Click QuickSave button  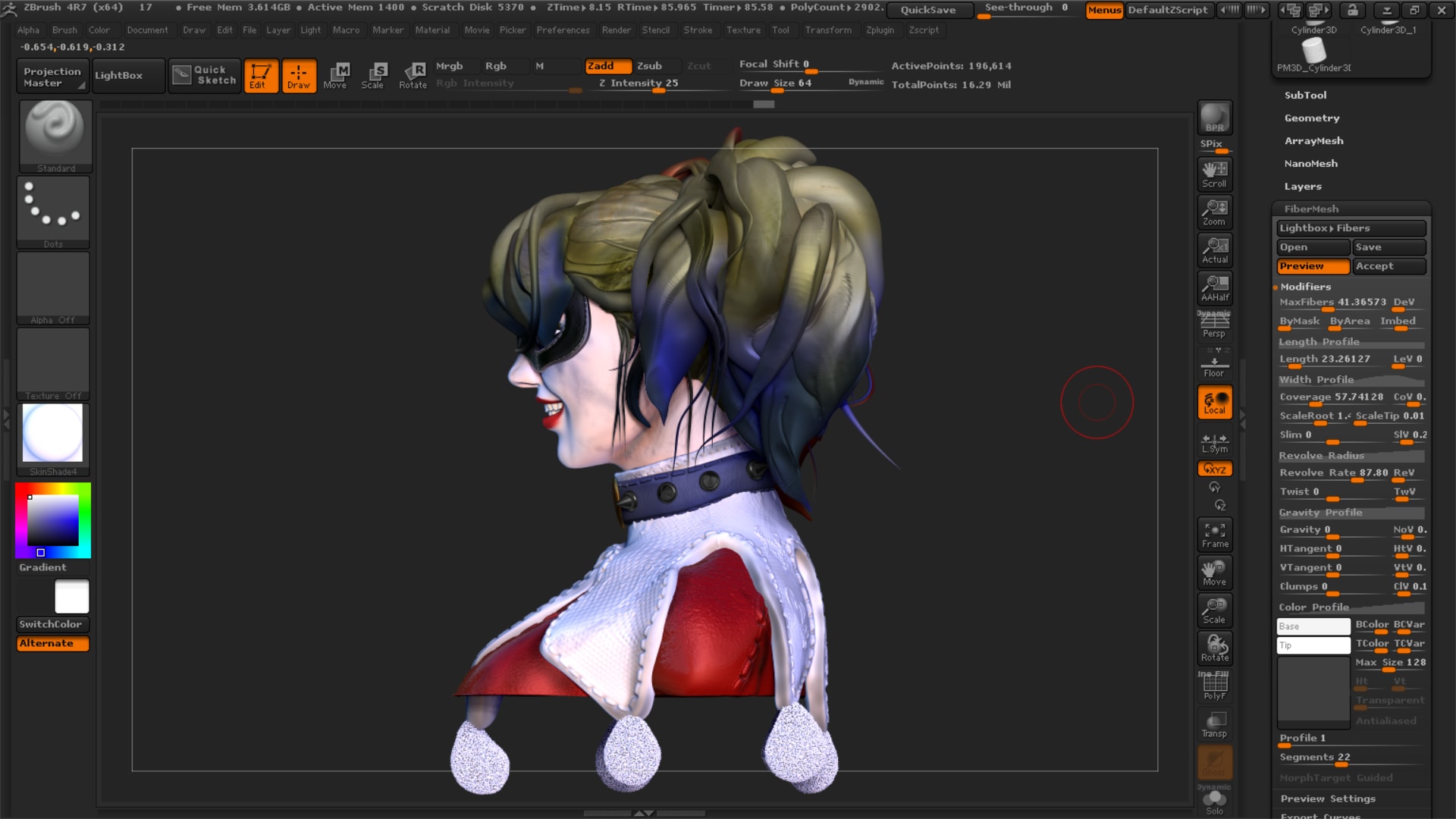click(928, 10)
